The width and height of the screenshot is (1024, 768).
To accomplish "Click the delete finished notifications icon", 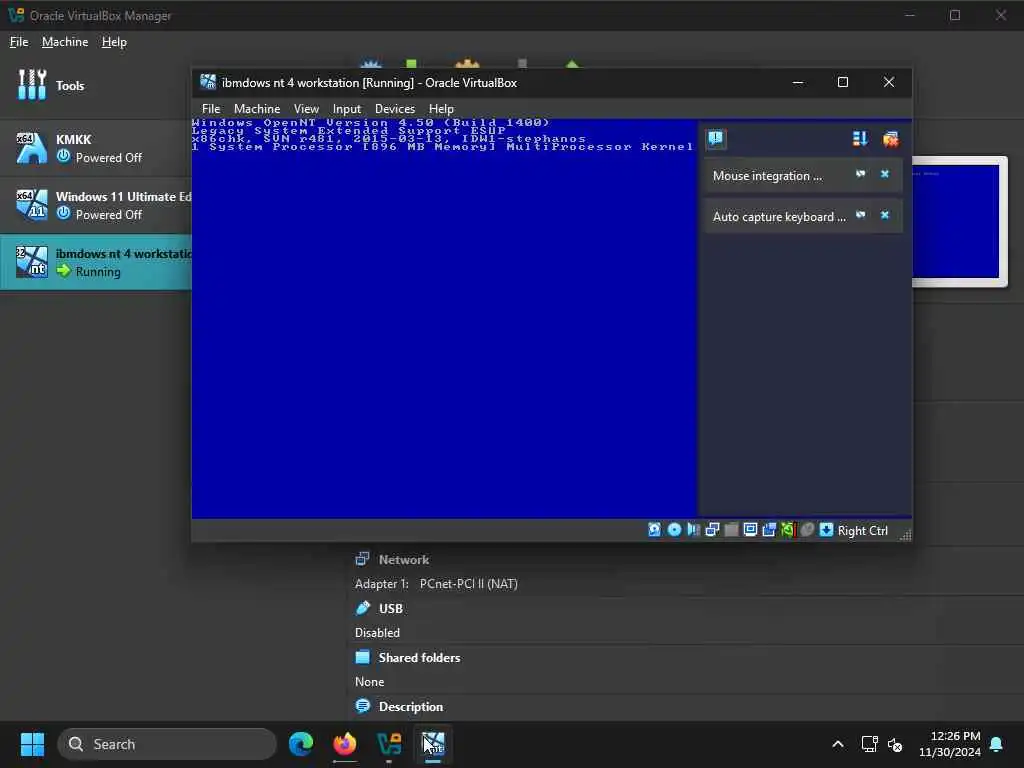I will pyautogui.click(x=890, y=138).
